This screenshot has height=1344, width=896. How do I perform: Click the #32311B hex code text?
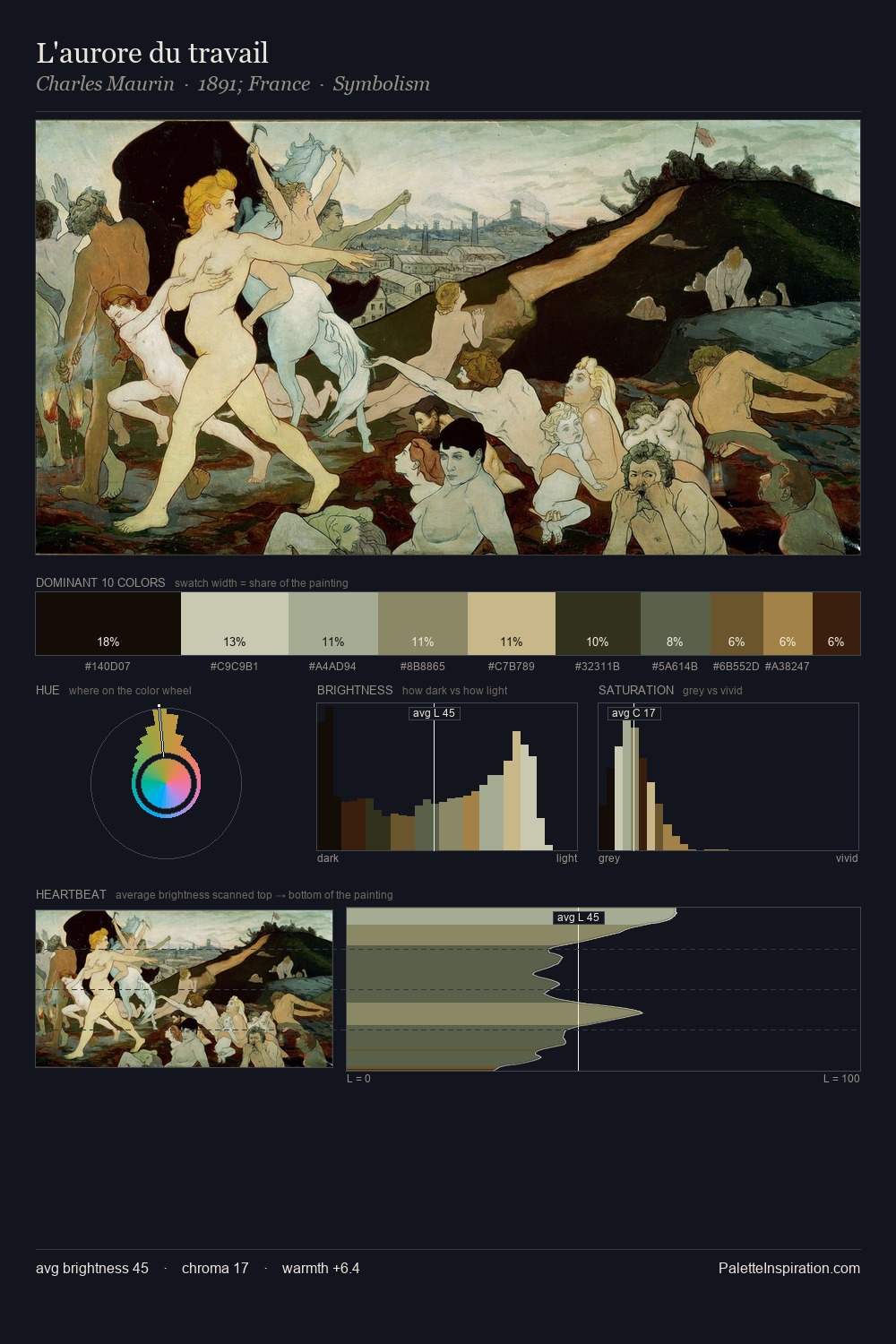click(598, 667)
